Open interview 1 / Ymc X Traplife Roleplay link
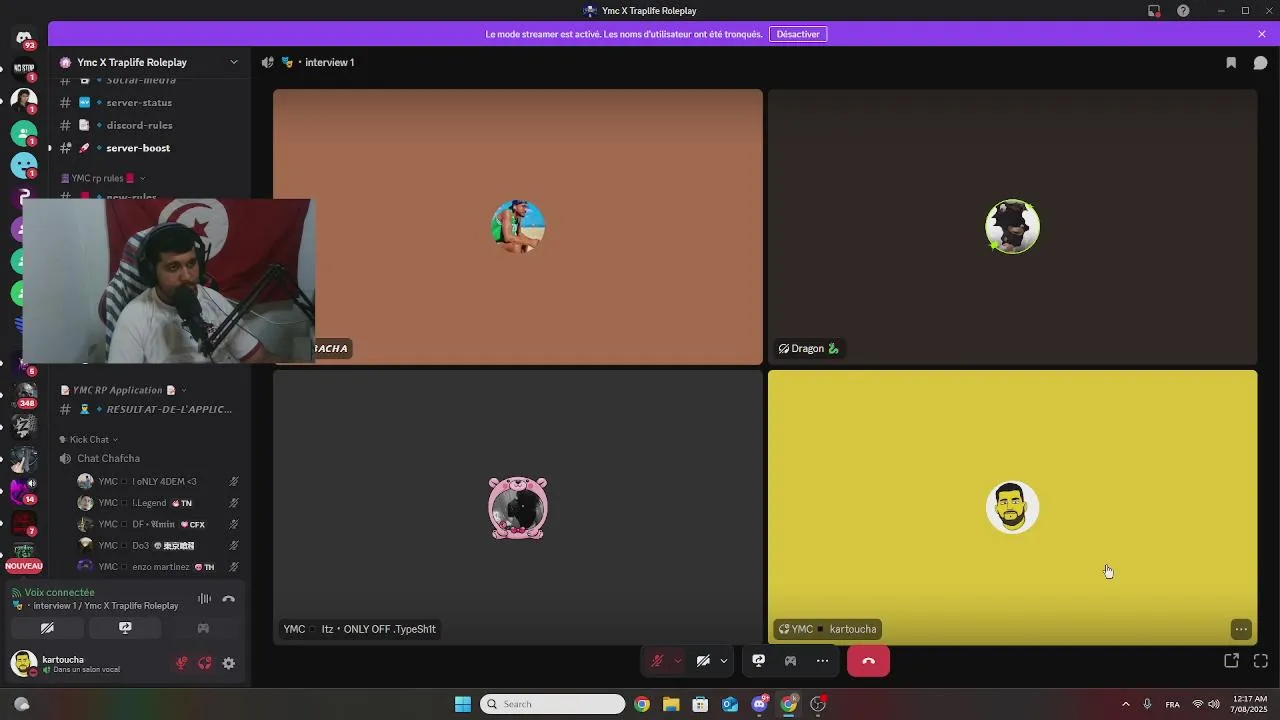Screen dimensions: 1280x720 click(x=105, y=606)
